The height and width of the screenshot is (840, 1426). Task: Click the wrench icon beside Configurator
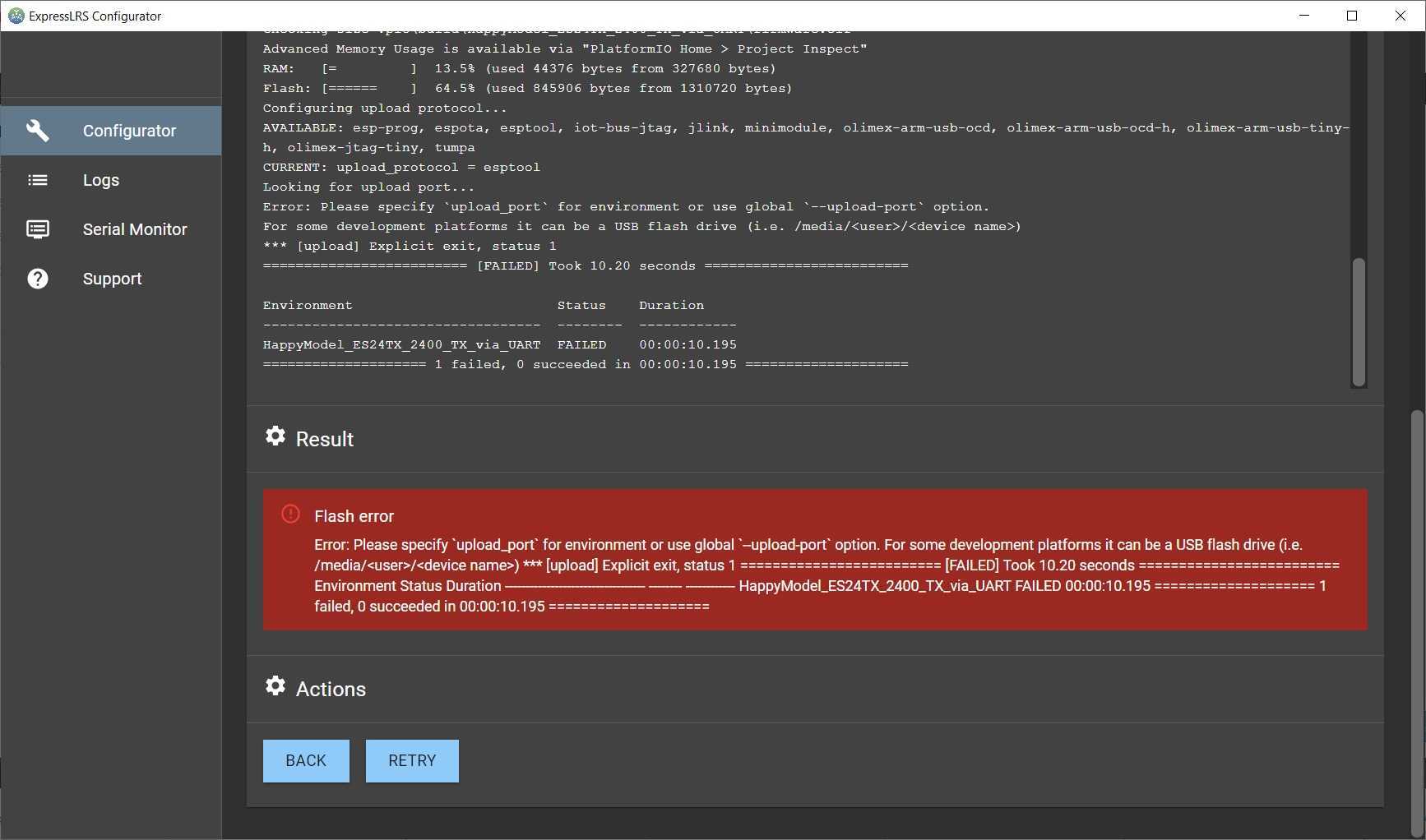[38, 131]
